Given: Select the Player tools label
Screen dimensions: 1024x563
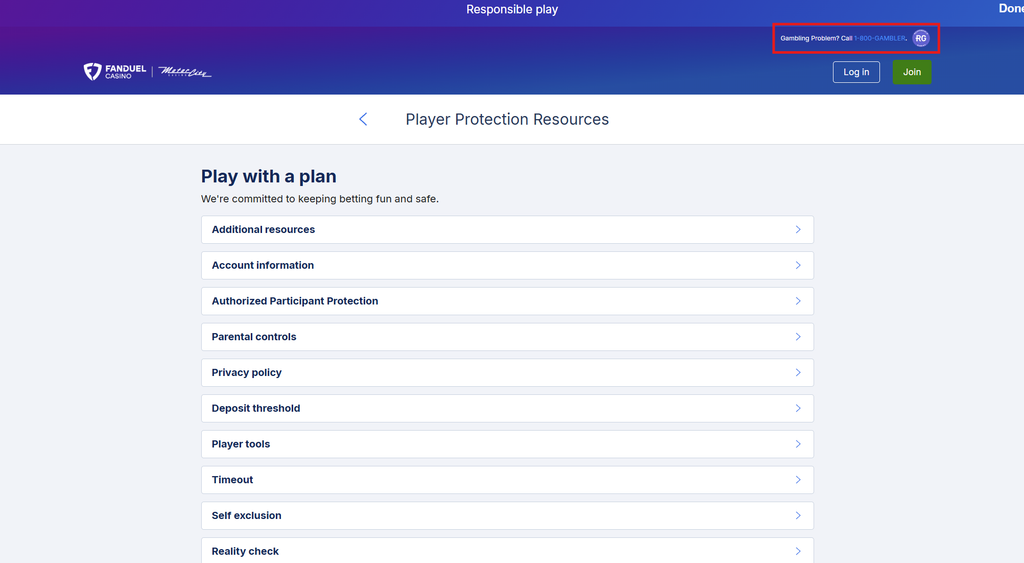Looking at the screenshot, I should point(240,444).
